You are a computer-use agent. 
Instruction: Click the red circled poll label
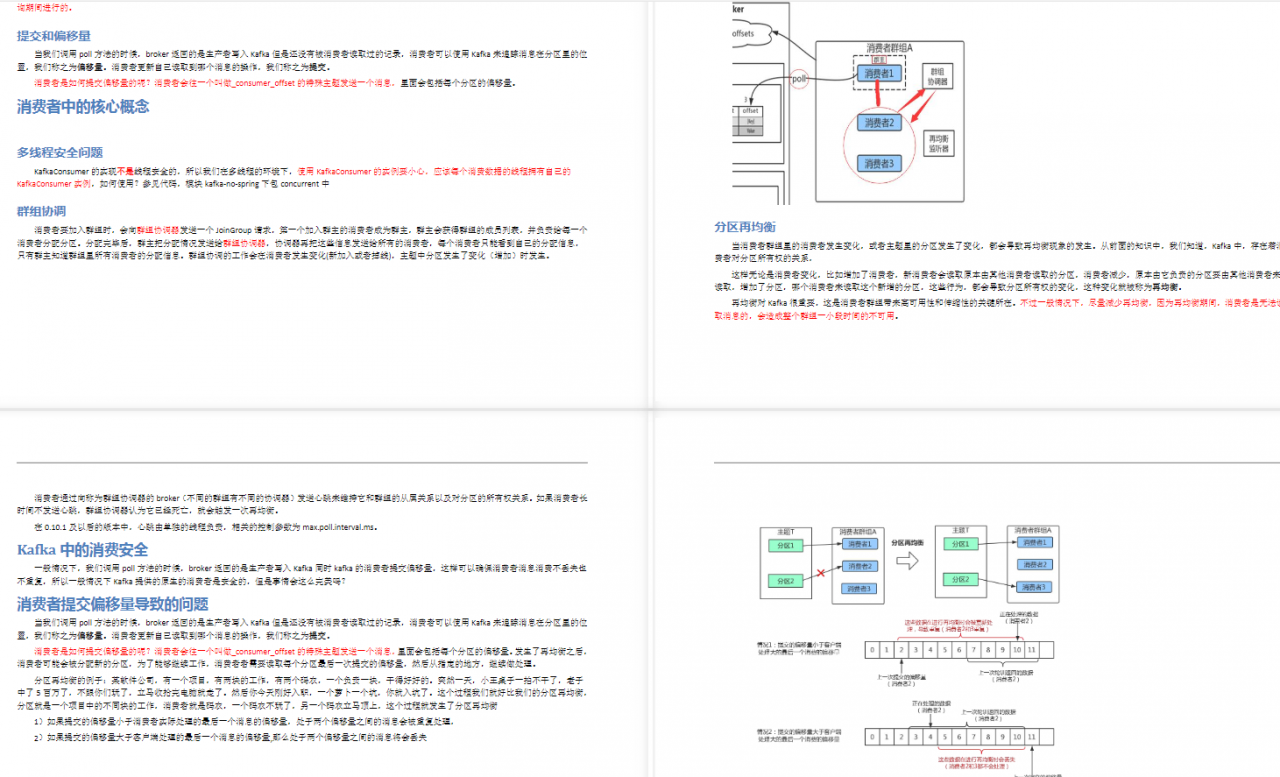click(x=799, y=77)
